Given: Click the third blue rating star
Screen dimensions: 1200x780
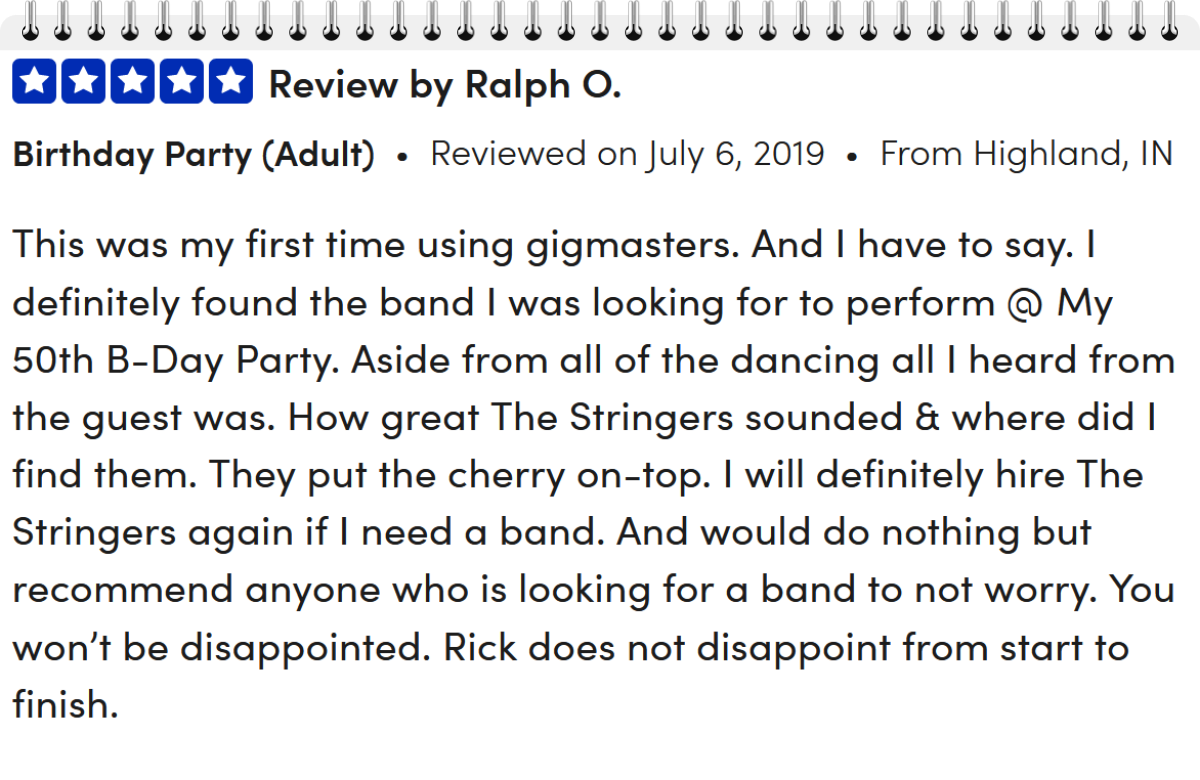Looking at the screenshot, I should pos(133,82).
